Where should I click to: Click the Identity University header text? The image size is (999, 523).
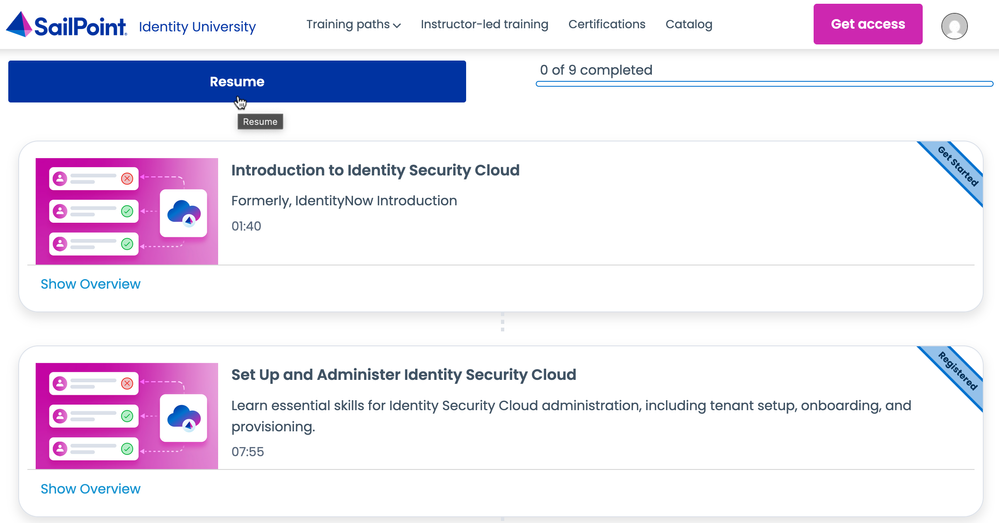tap(197, 27)
